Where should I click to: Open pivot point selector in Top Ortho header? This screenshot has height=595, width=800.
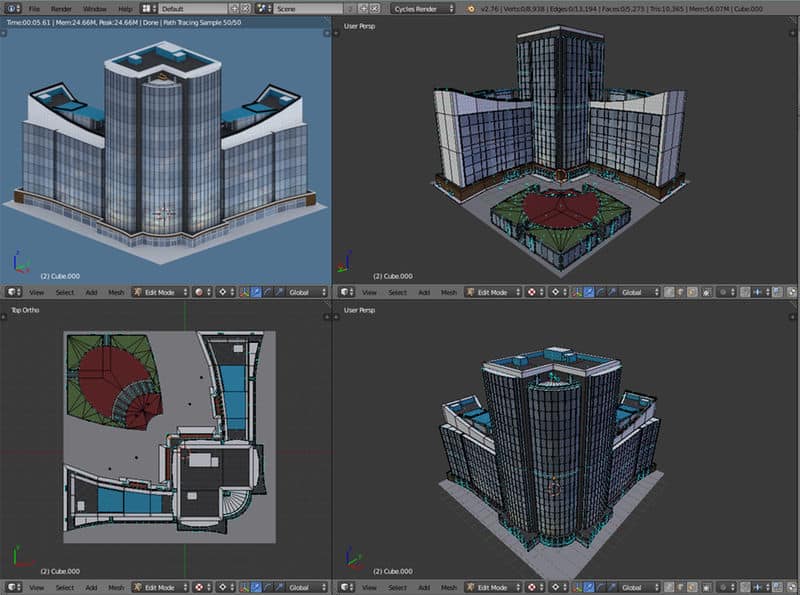pyautogui.click(x=225, y=587)
